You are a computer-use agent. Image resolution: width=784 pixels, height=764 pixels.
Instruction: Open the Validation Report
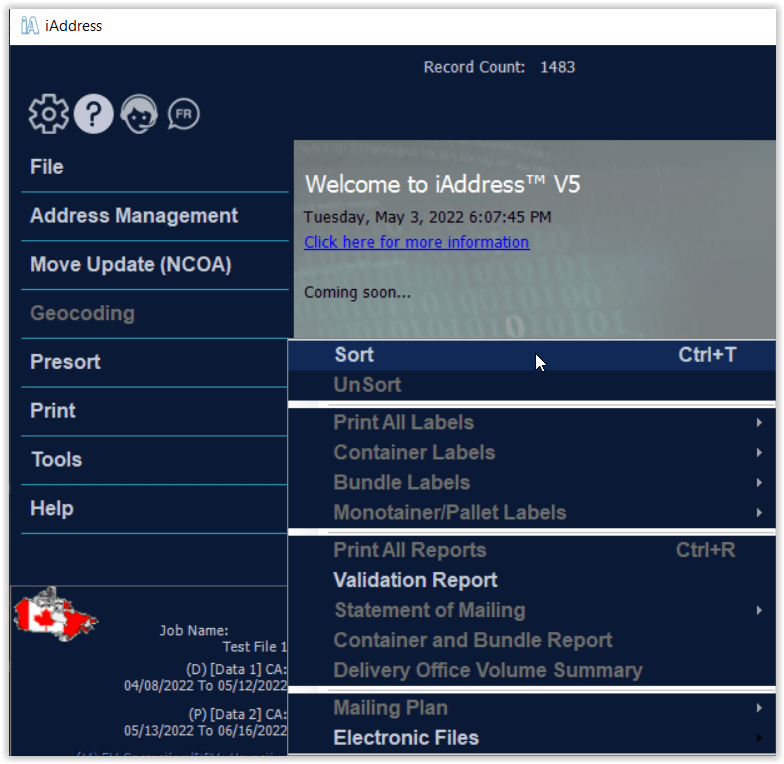click(x=532, y=580)
